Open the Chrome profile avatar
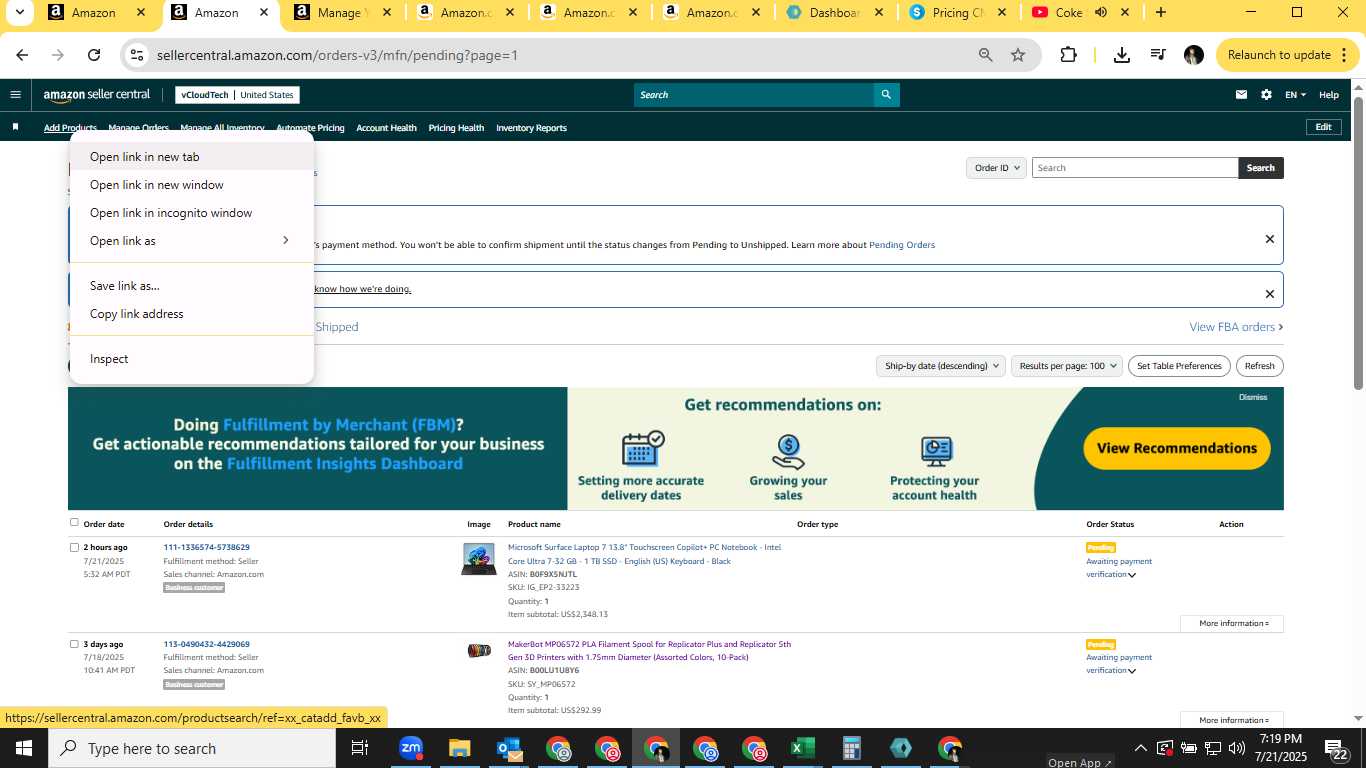The height and width of the screenshot is (768, 1366). (1194, 55)
